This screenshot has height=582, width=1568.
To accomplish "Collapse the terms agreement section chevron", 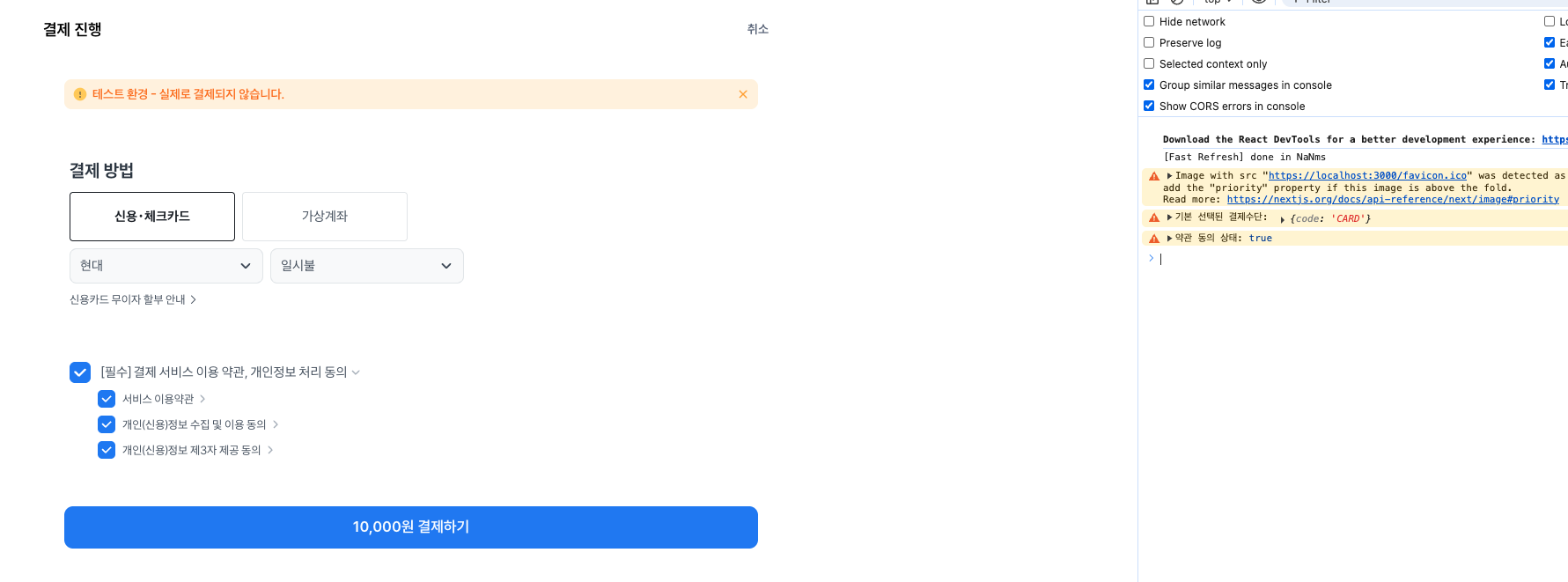I will (x=356, y=372).
